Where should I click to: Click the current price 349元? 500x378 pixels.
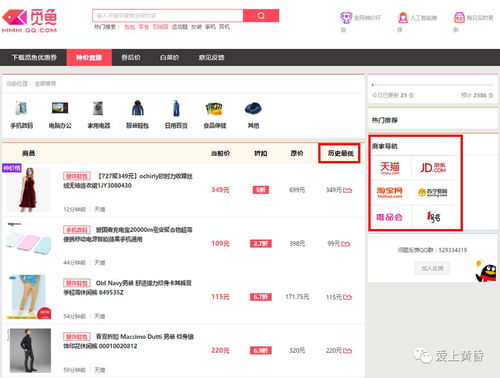(220, 190)
